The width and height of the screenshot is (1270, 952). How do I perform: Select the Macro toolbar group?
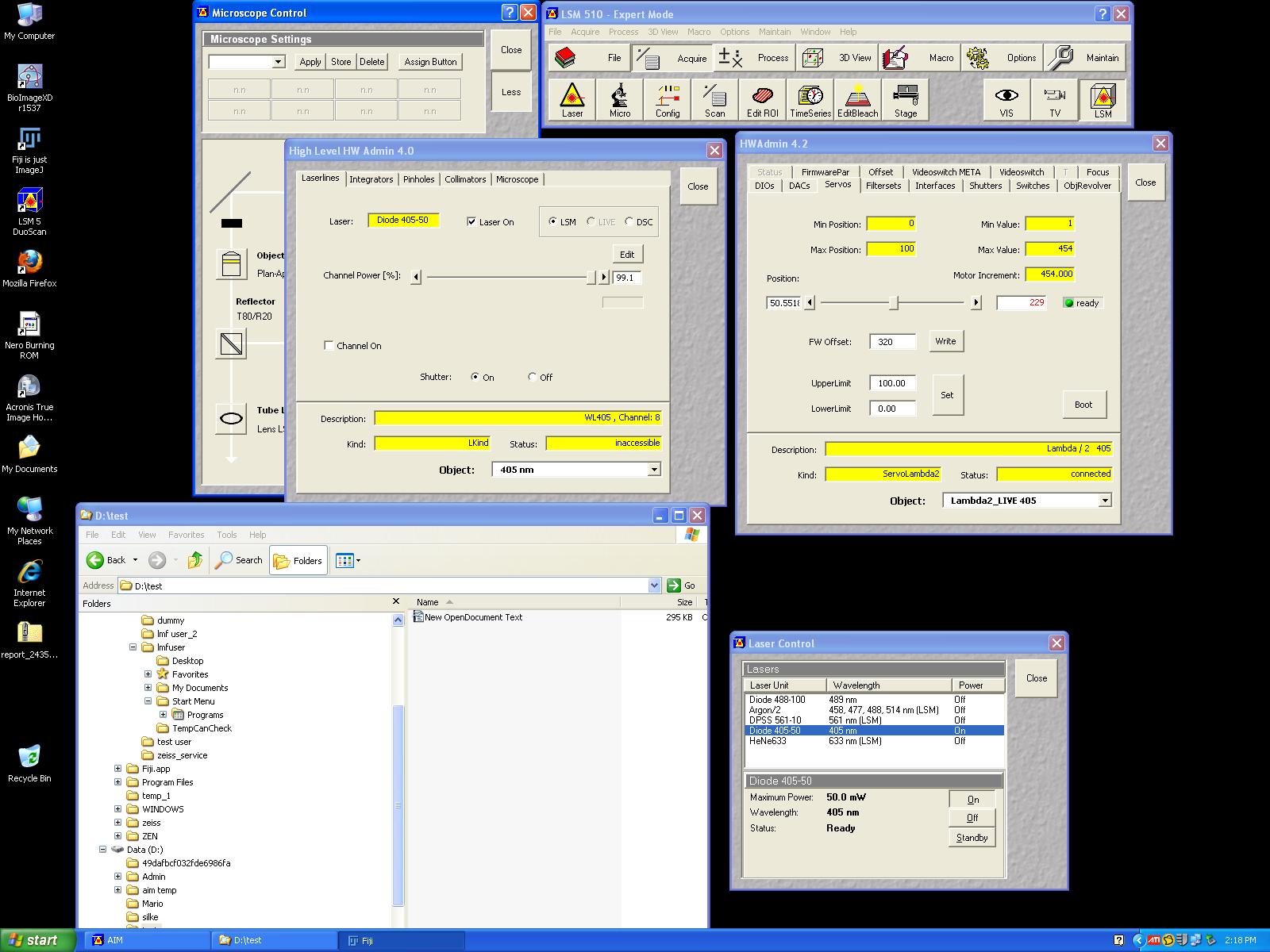920,58
